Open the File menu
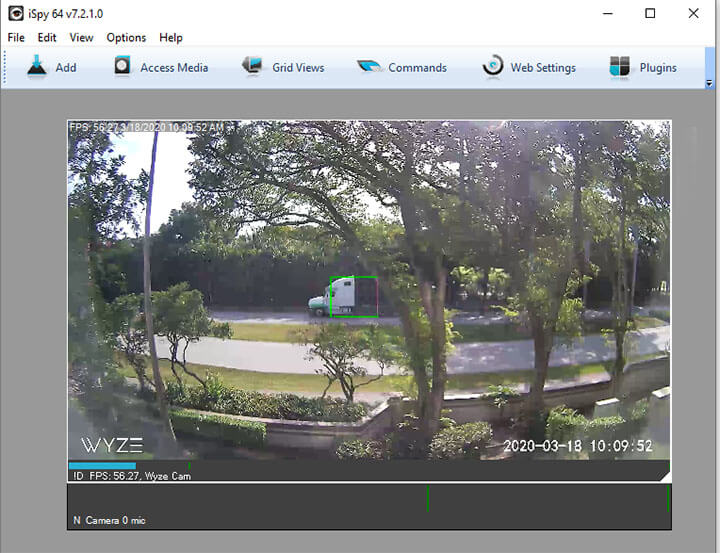This screenshot has height=553, width=720. 16,38
